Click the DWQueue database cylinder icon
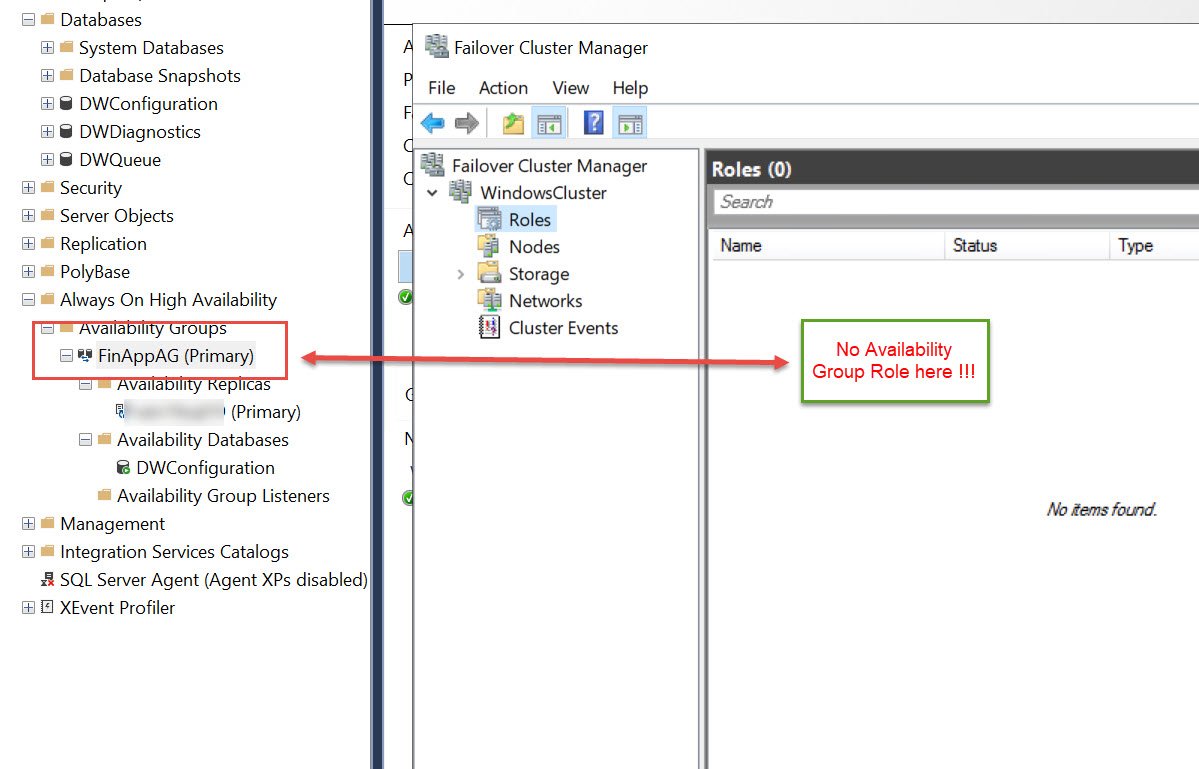The width and height of the screenshot is (1199, 769). pos(67,159)
